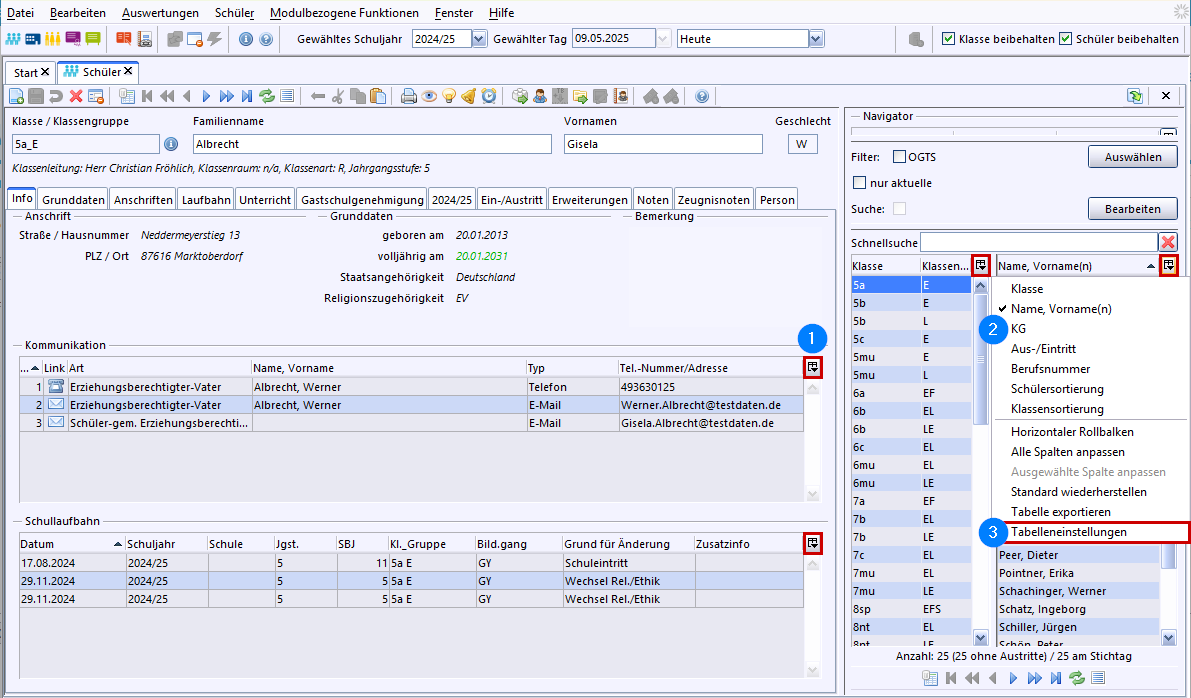Click the Schuleintritt cell in Schullaufbahn
This screenshot has height=698, width=1191.
(x=627, y=563)
